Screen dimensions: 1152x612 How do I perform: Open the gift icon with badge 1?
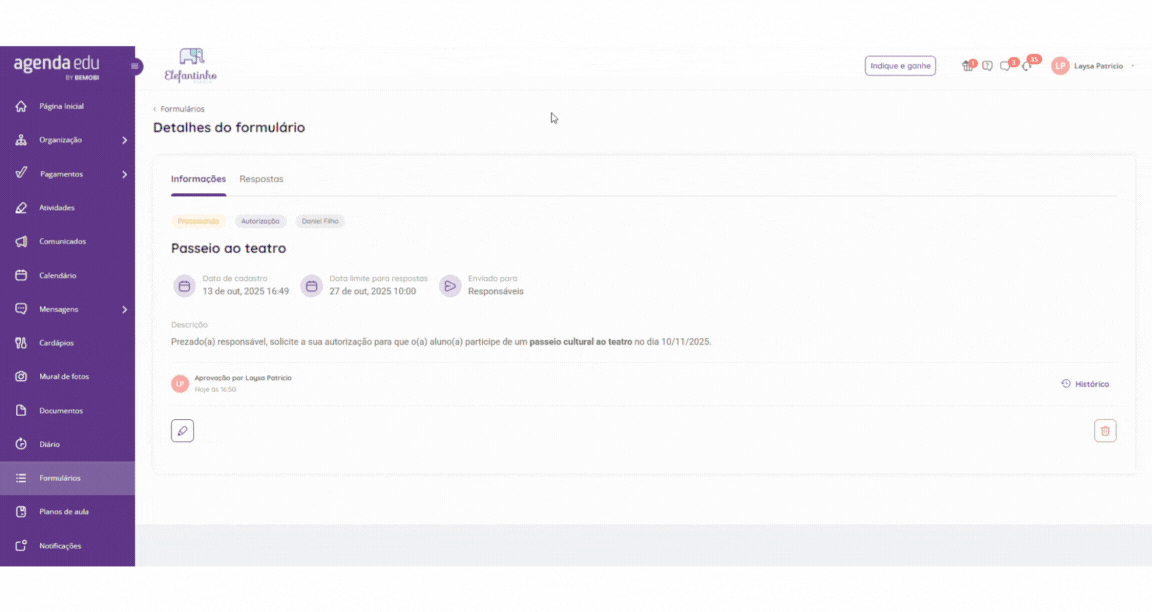click(968, 66)
